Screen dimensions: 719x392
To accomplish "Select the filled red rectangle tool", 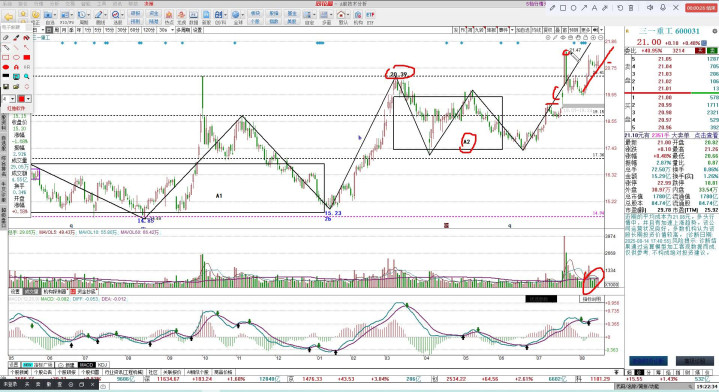I will [27, 57].
